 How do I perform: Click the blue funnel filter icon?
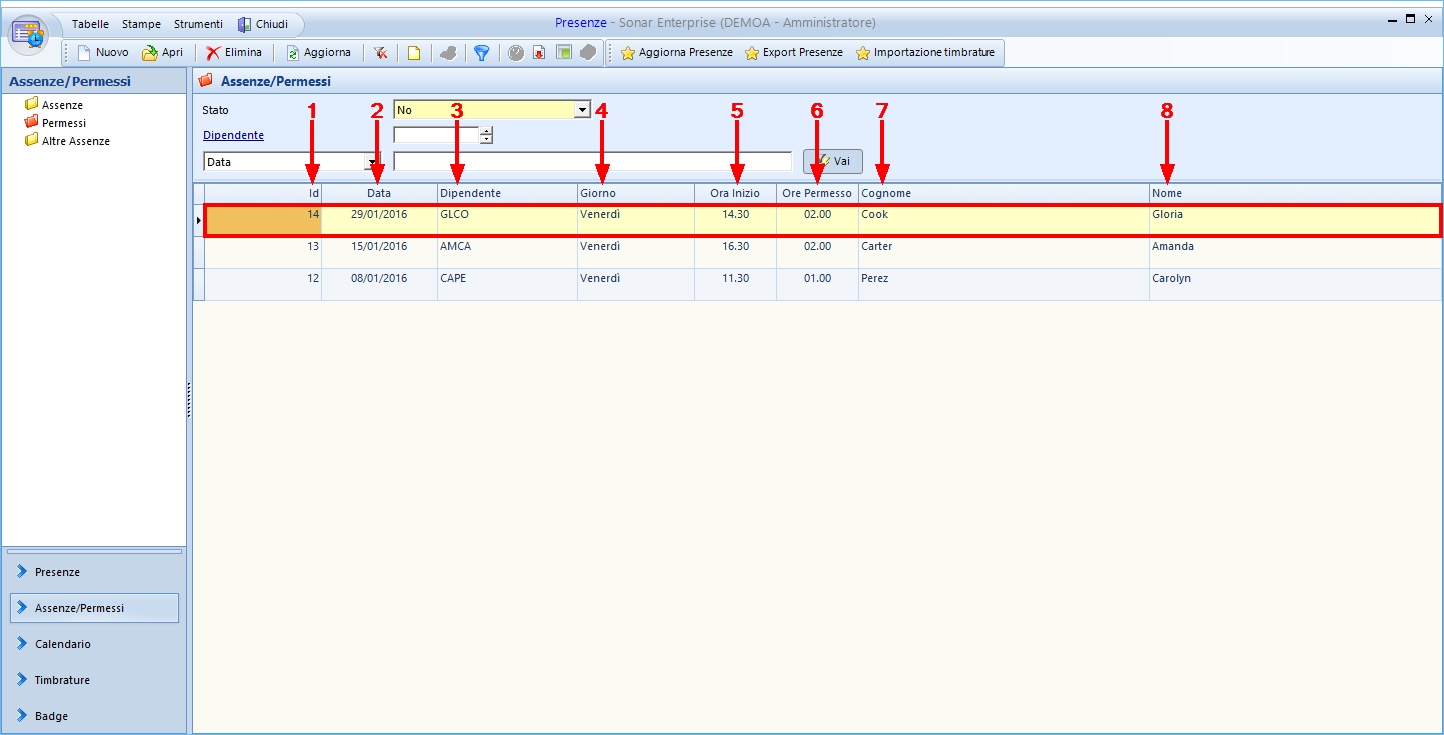click(481, 53)
